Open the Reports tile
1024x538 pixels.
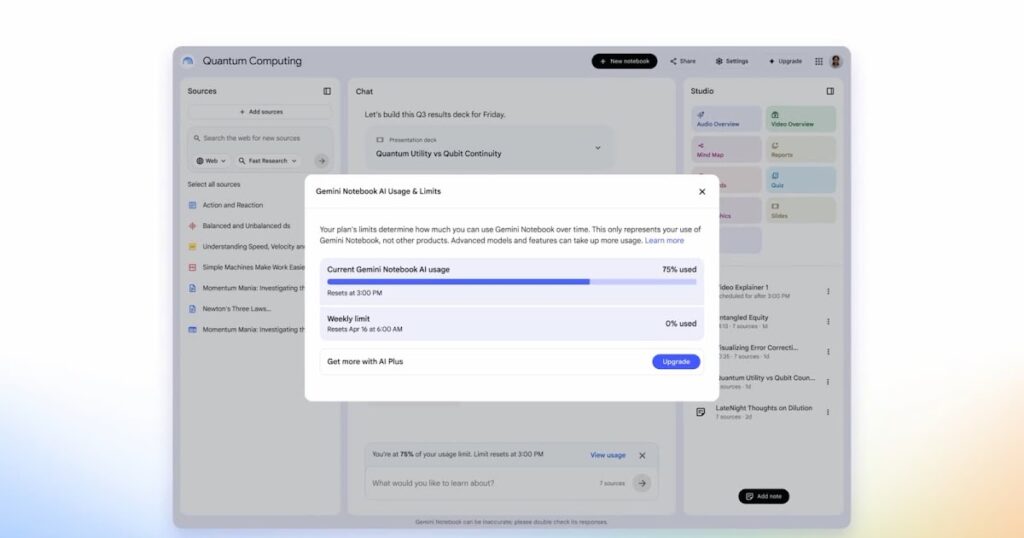[x=801, y=150]
